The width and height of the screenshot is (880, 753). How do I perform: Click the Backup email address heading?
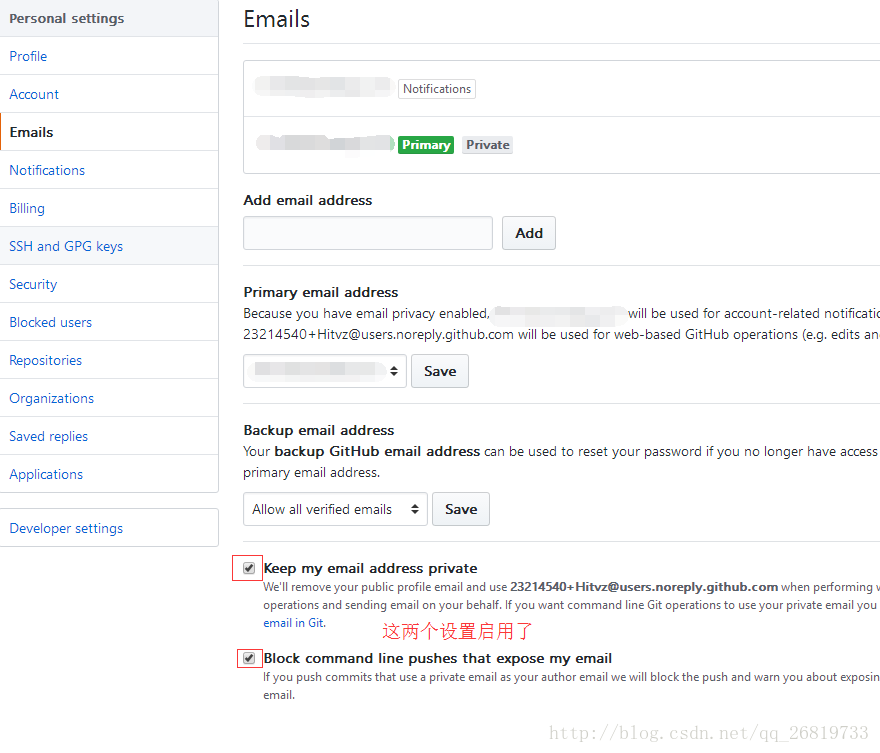click(x=319, y=430)
